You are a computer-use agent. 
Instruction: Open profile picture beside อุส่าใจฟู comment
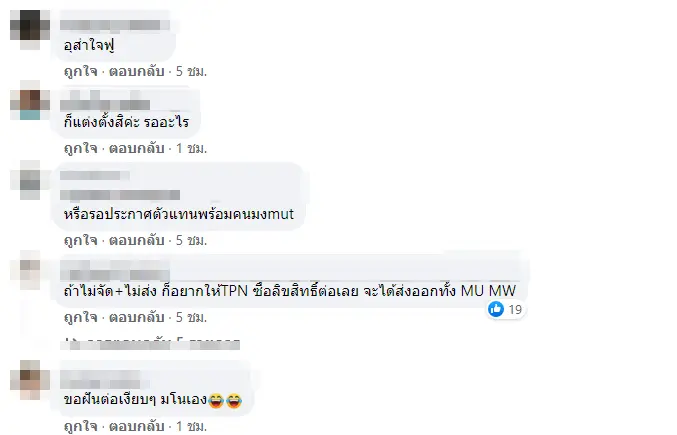coord(30,29)
